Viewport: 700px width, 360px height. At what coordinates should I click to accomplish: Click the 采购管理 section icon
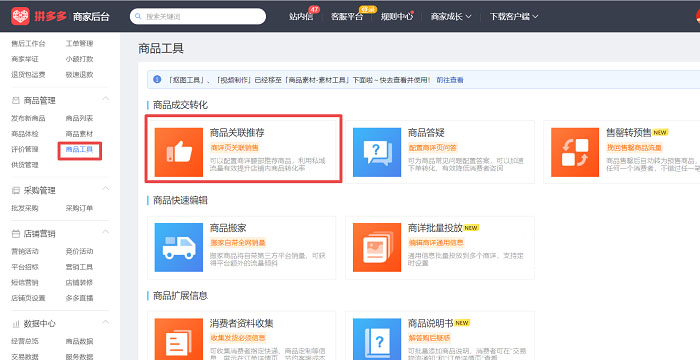(x=15, y=191)
